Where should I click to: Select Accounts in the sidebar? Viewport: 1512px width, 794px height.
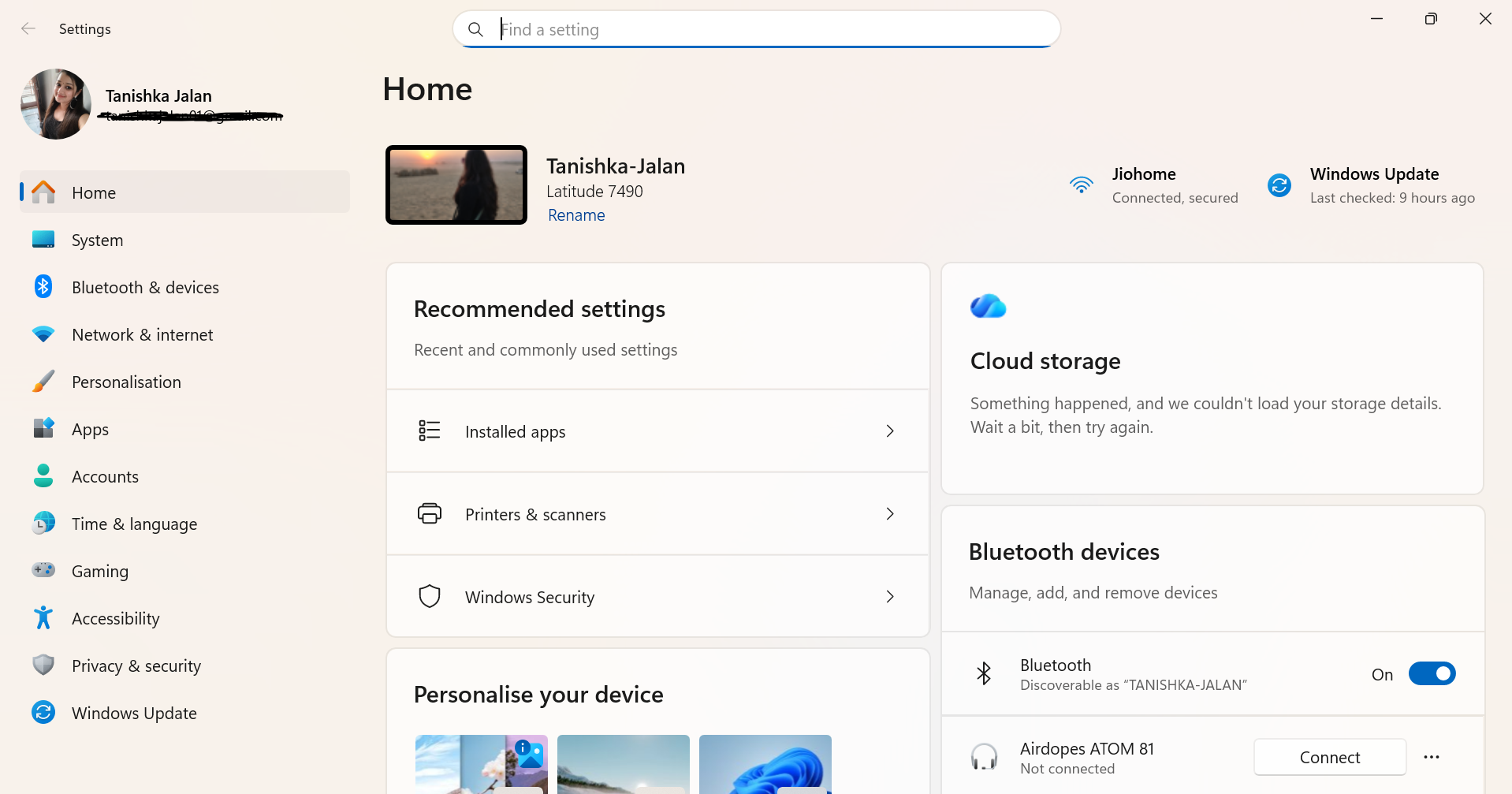(x=184, y=476)
